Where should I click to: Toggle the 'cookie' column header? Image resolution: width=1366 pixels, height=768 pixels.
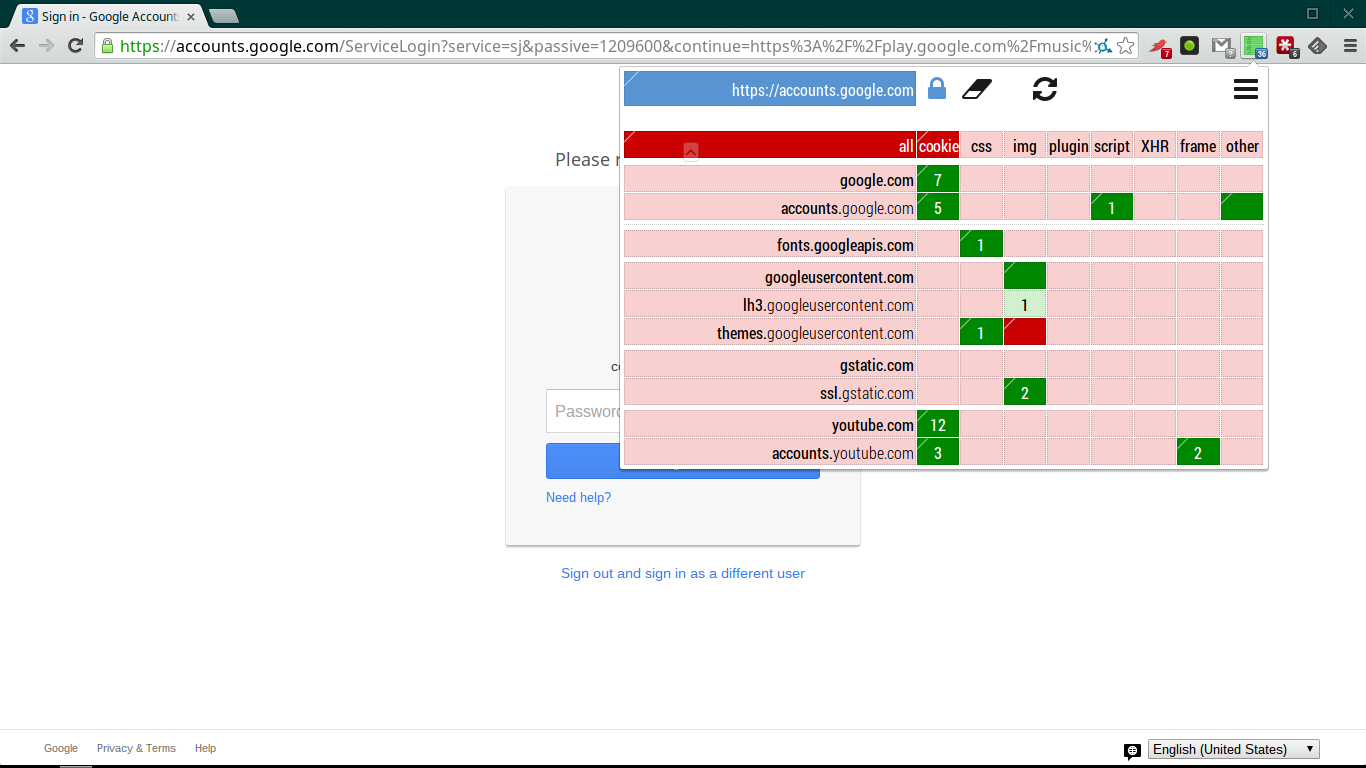point(938,145)
